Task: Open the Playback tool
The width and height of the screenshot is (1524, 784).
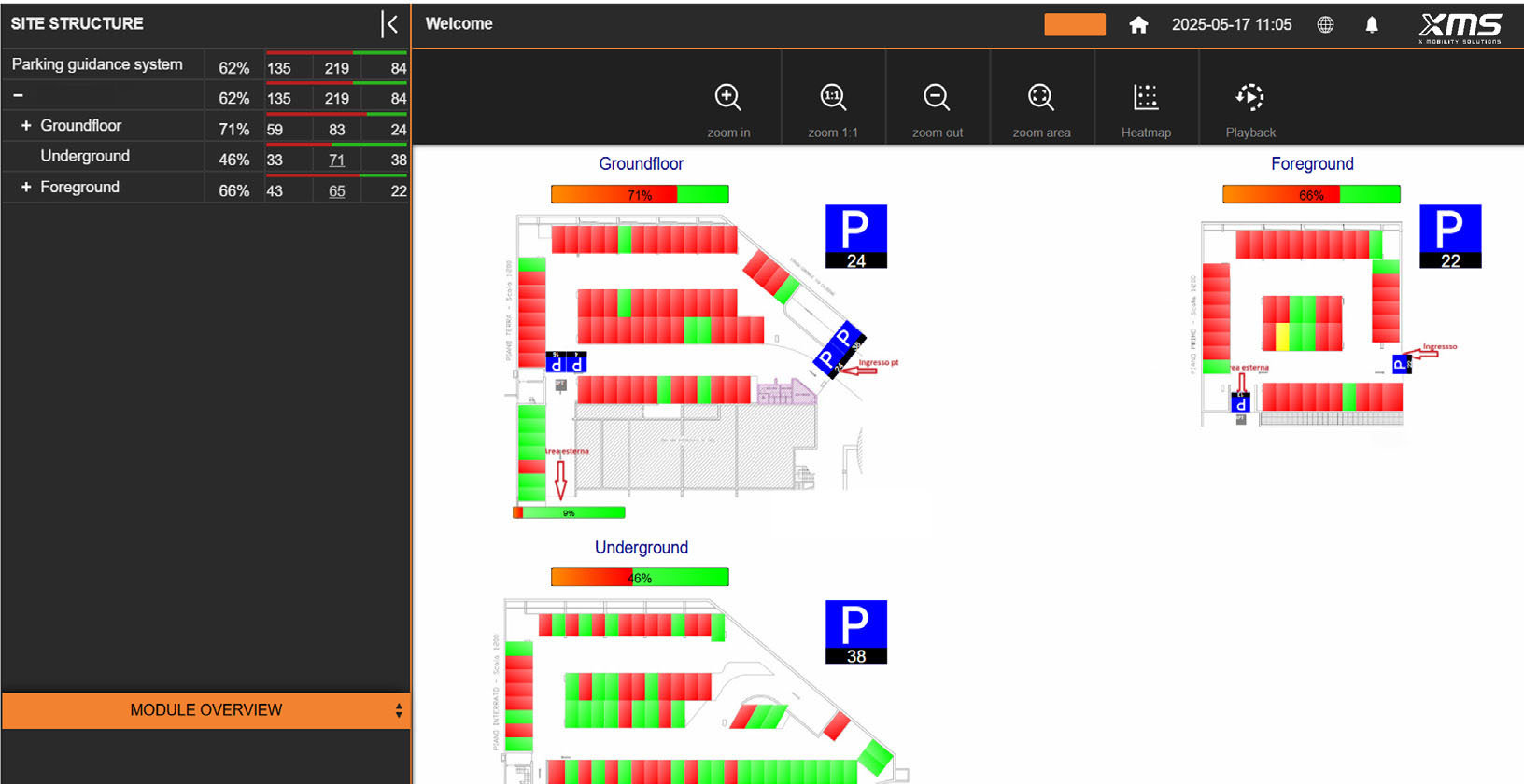Action: [x=1249, y=98]
